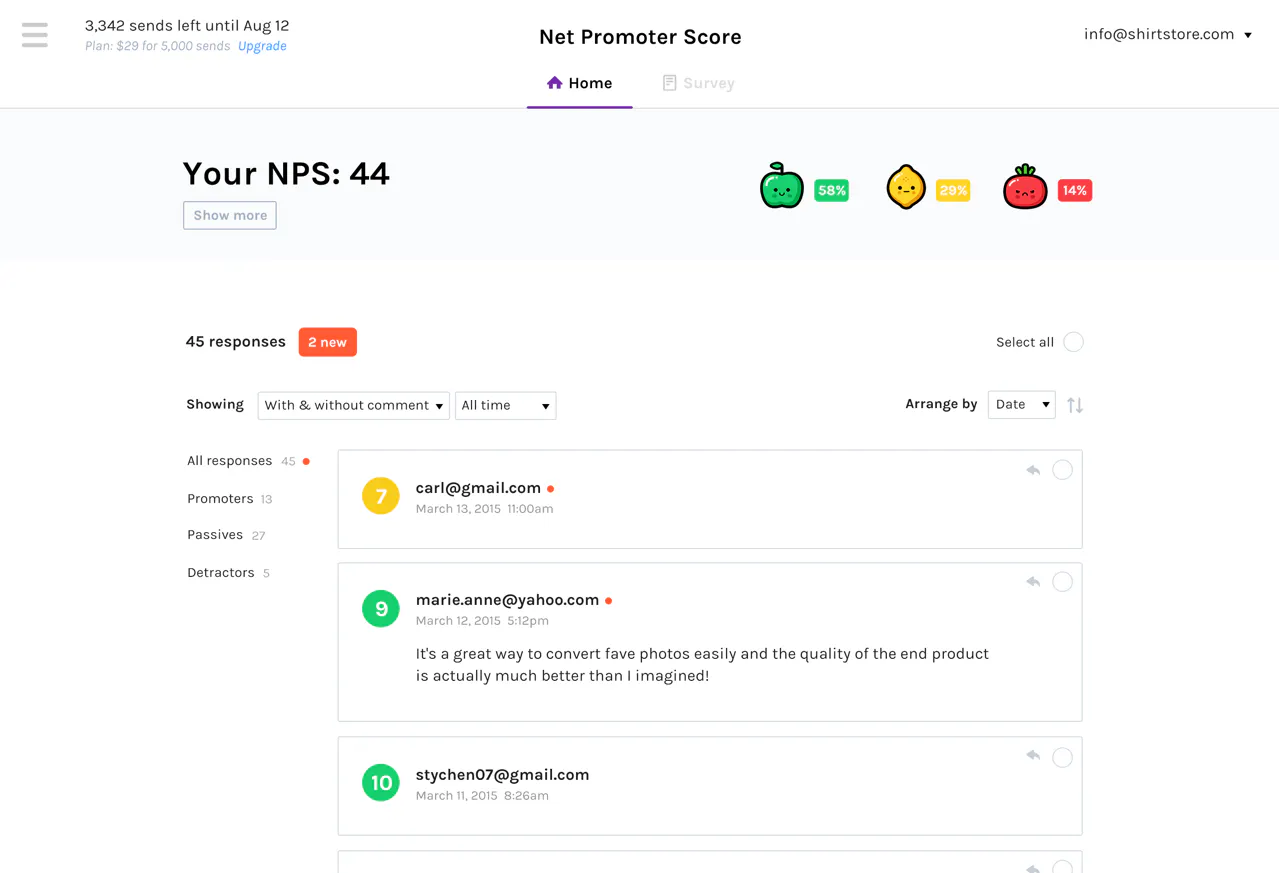Click the March 13, 2015 11:00am timestamp
1279x873 pixels.
point(484,509)
